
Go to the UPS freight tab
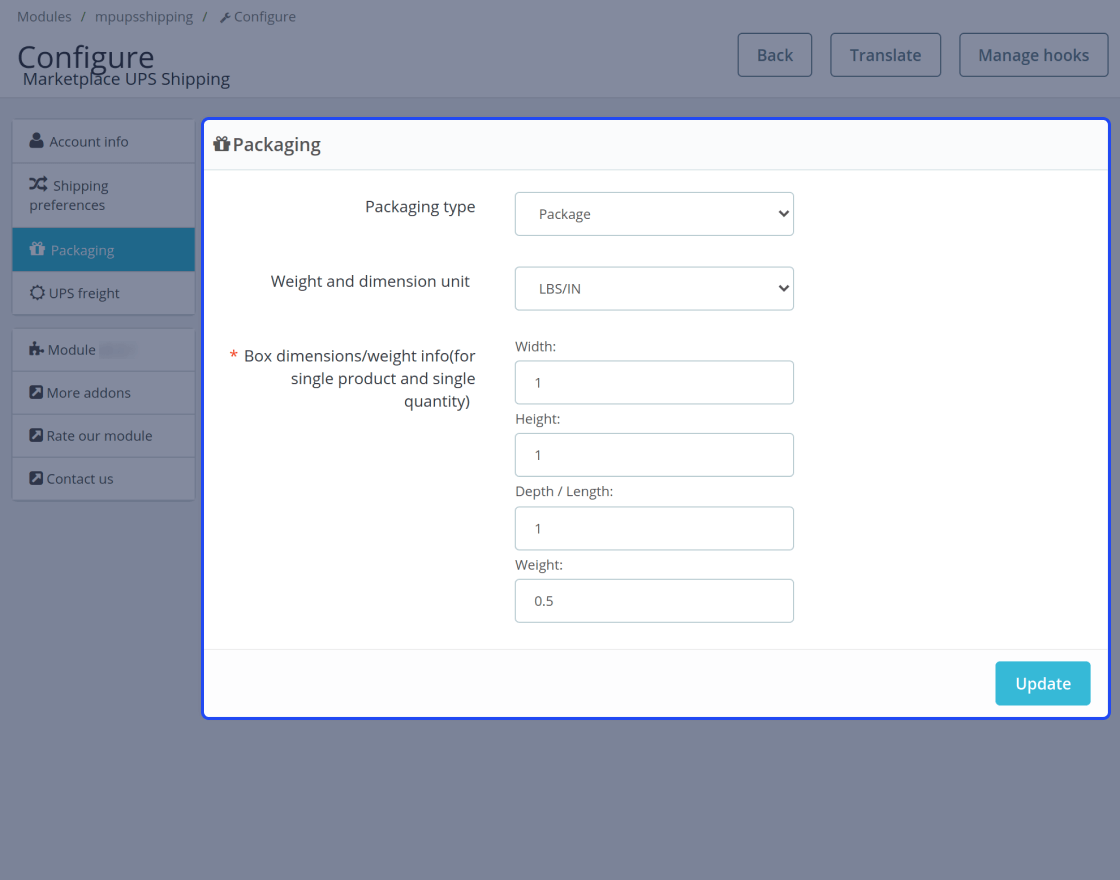click(104, 293)
